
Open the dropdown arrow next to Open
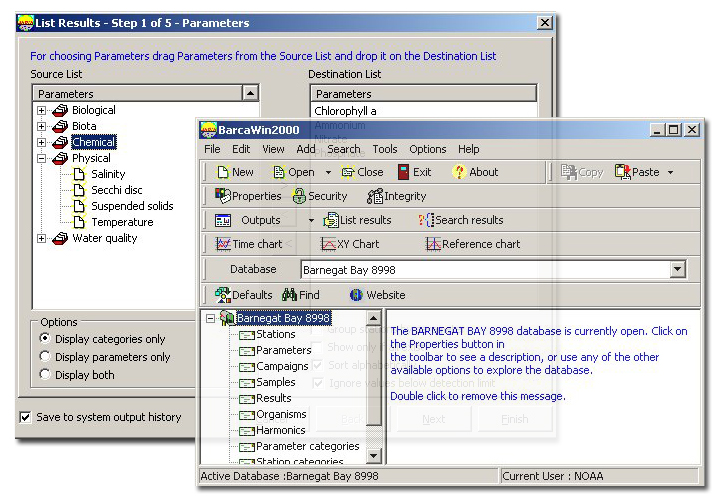coord(328,173)
